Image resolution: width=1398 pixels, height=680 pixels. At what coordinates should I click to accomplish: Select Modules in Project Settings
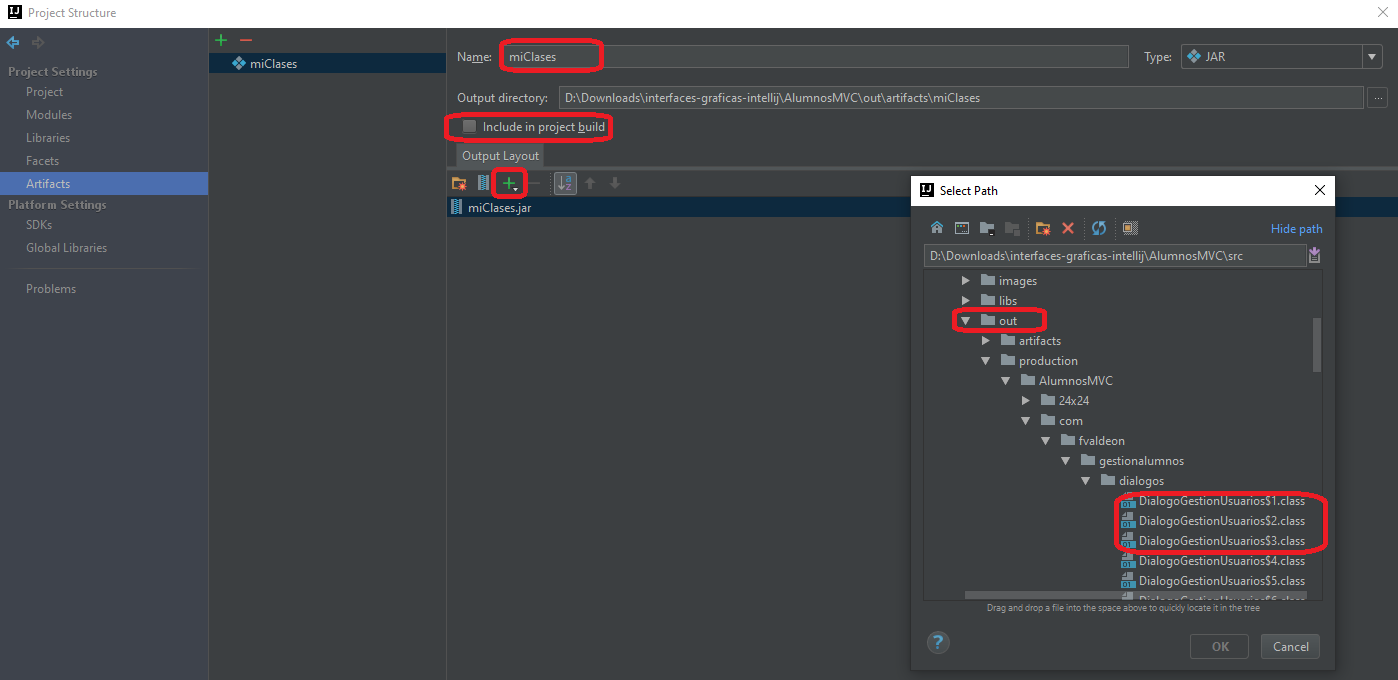[x=49, y=115]
